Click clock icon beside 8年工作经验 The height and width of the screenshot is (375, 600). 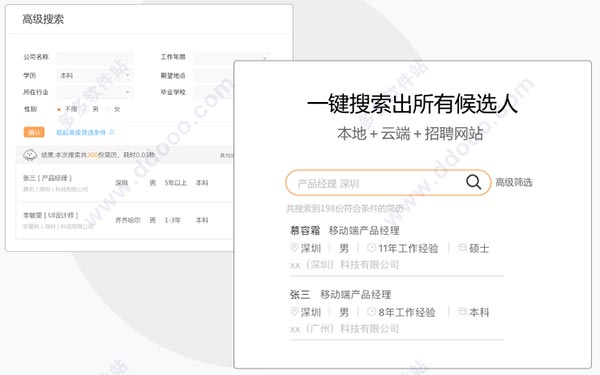coord(371,312)
